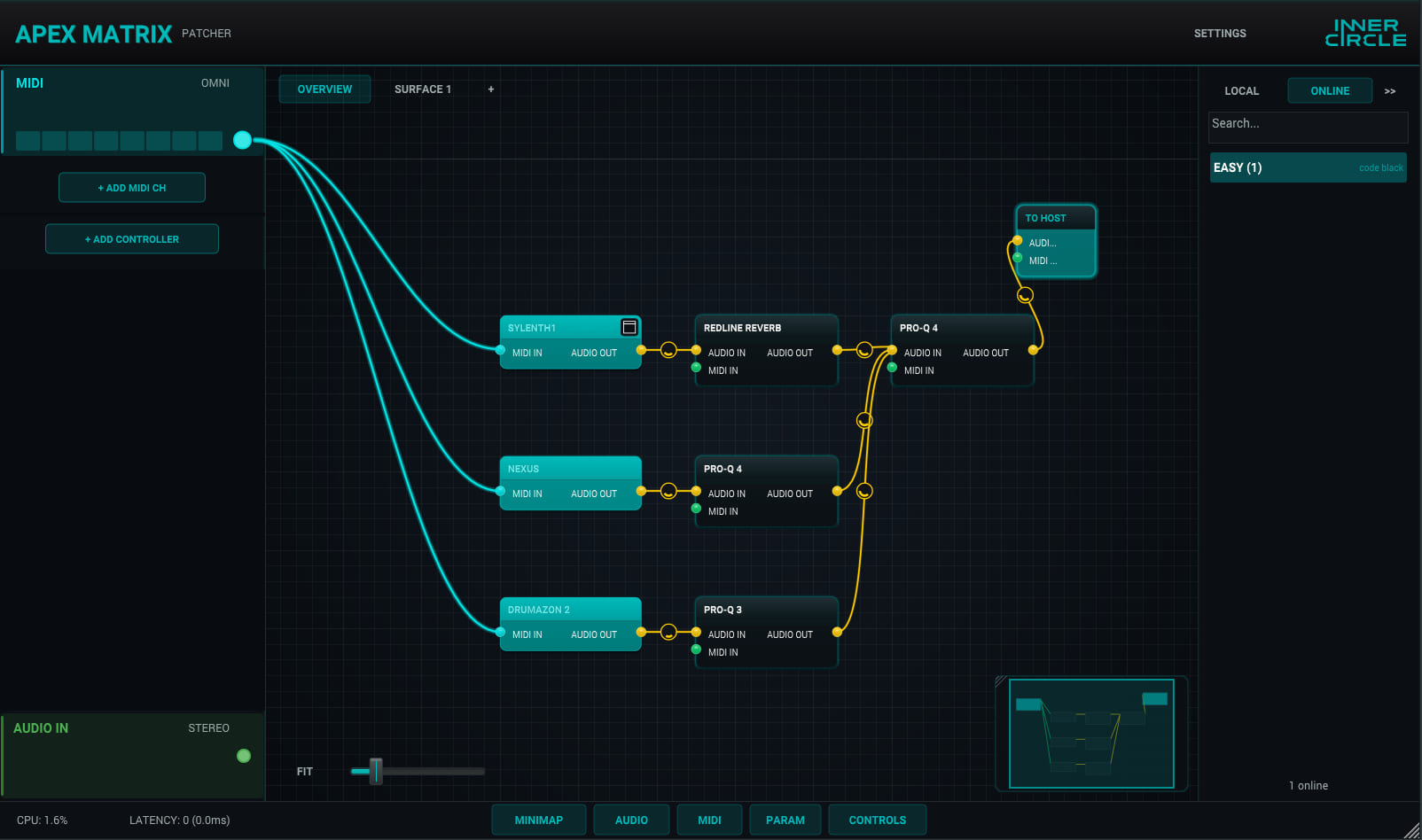Viewport: 1422px width, 840px height.
Task: Select the Drumazon 2 node header
Action: coord(570,610)
